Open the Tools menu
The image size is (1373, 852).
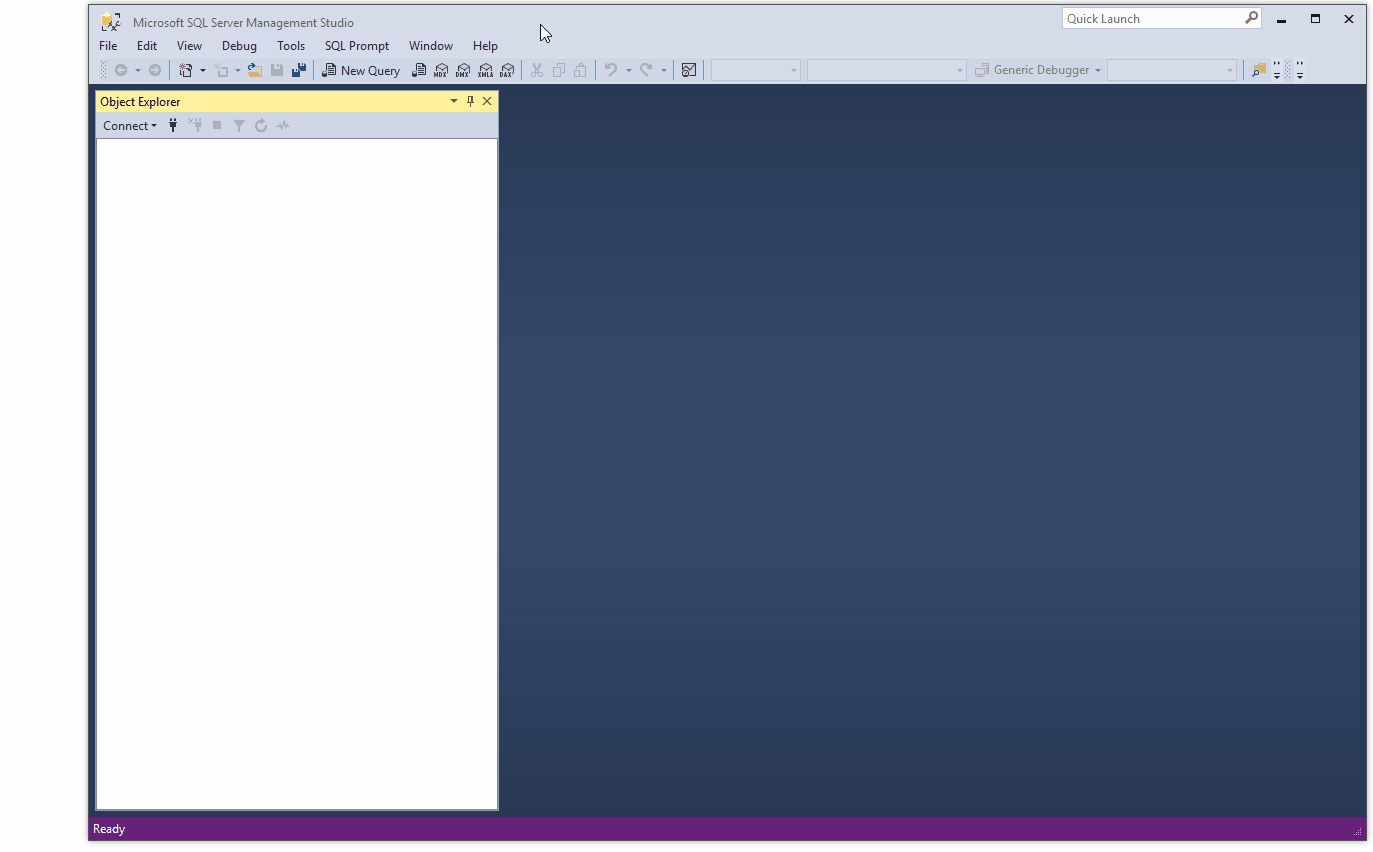pyautogui.click(x=291, y=46)
